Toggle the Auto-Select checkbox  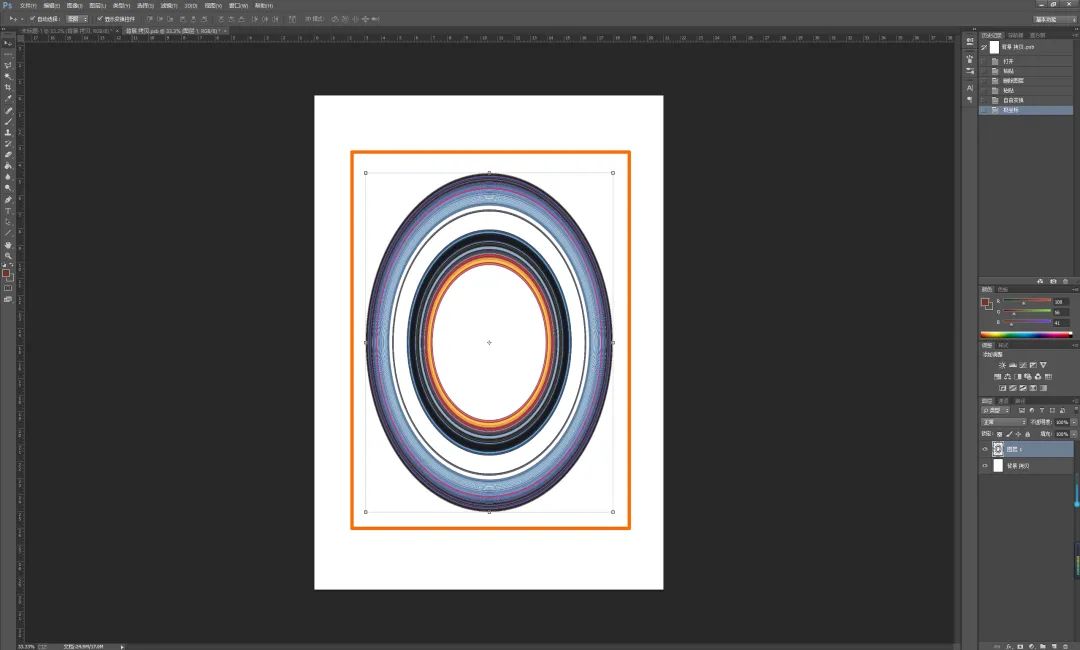point(32,19)
